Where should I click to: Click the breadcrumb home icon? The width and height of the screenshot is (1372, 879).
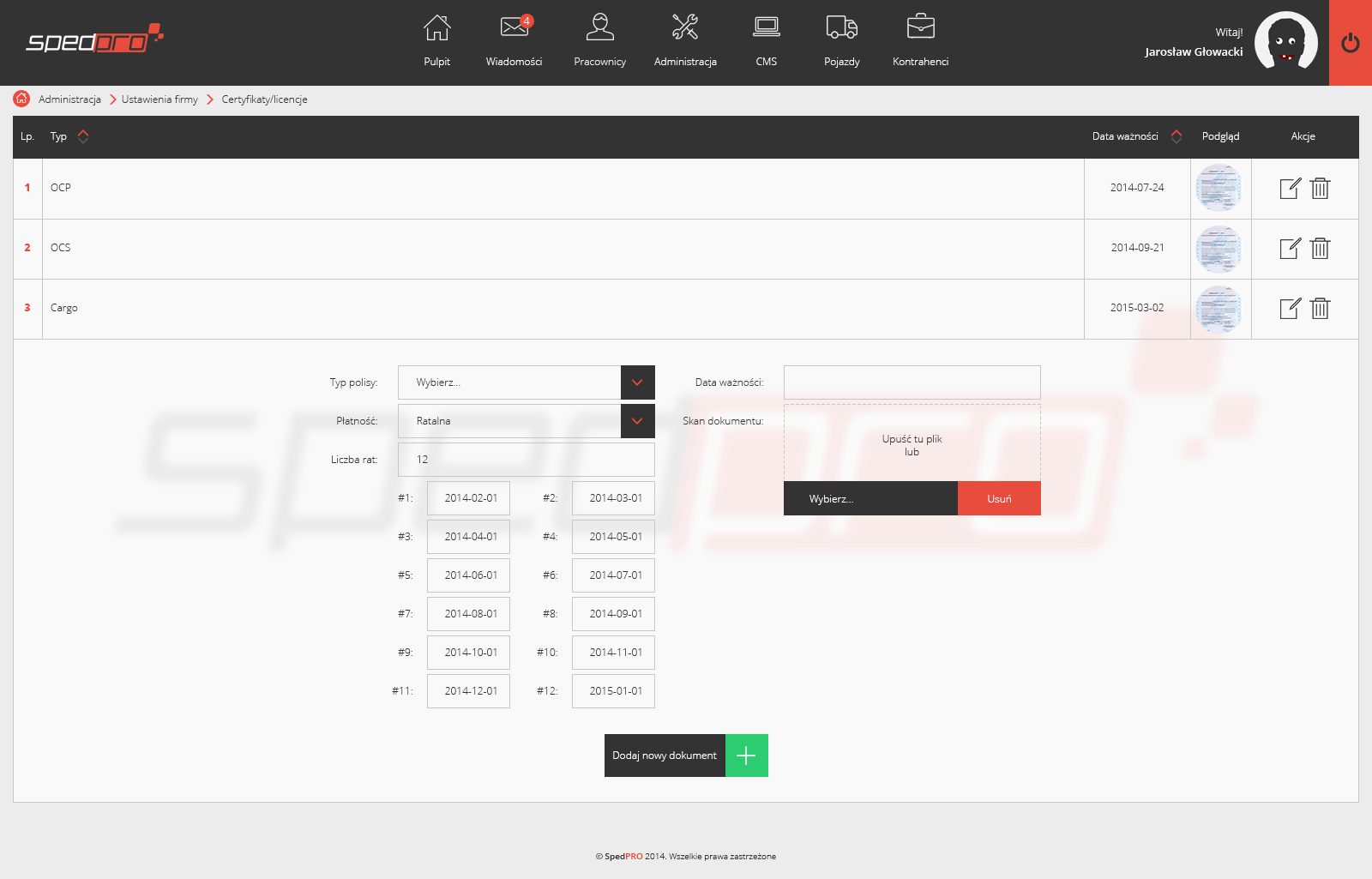[x=21, y=99]
